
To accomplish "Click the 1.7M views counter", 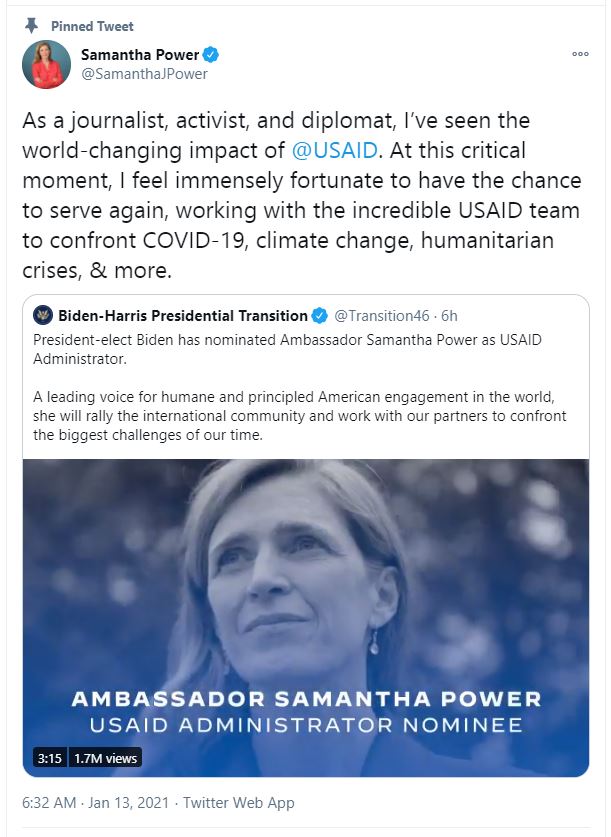I will [107, 758].
